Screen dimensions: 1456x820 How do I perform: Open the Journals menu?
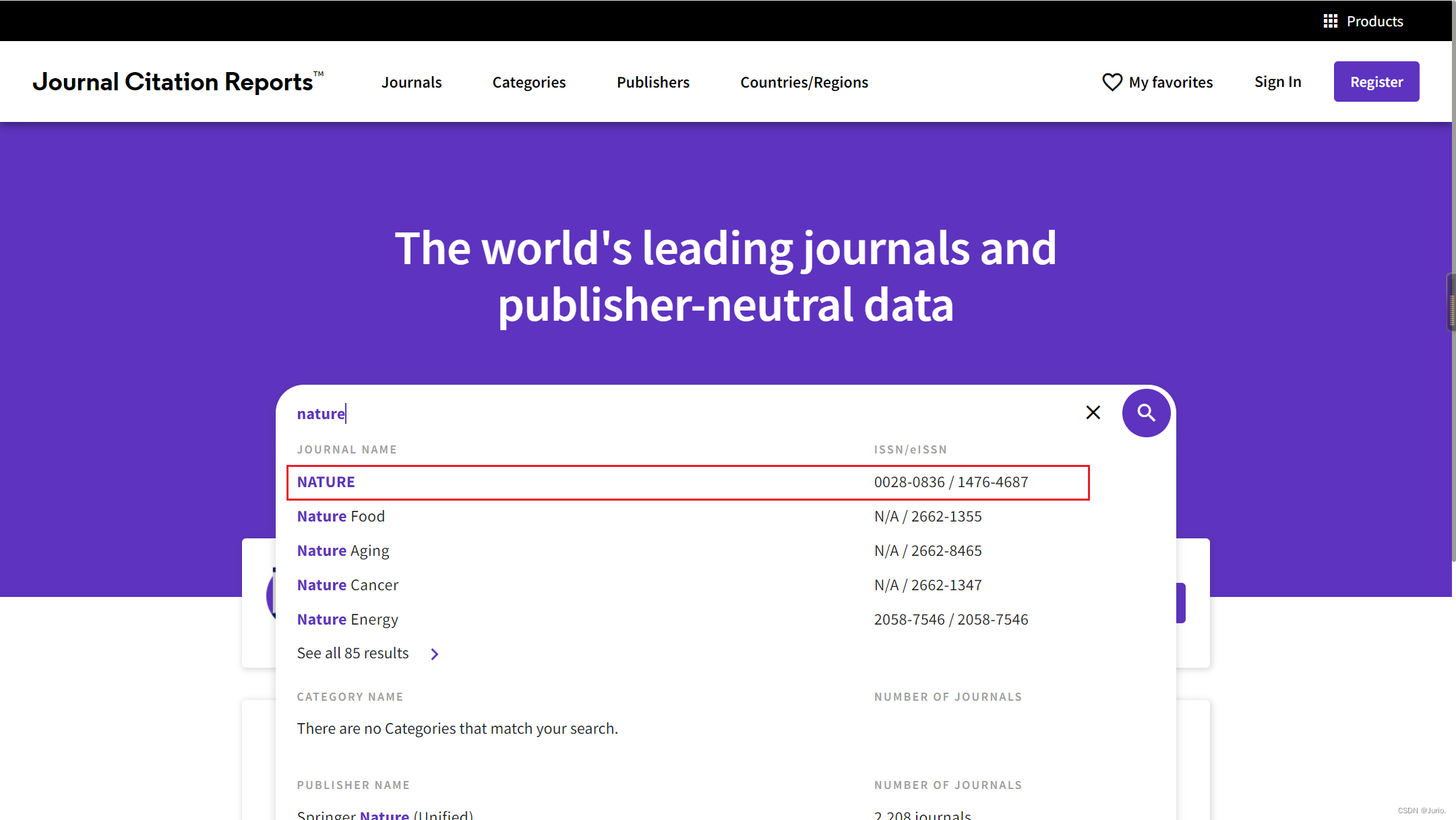(411, 82)
